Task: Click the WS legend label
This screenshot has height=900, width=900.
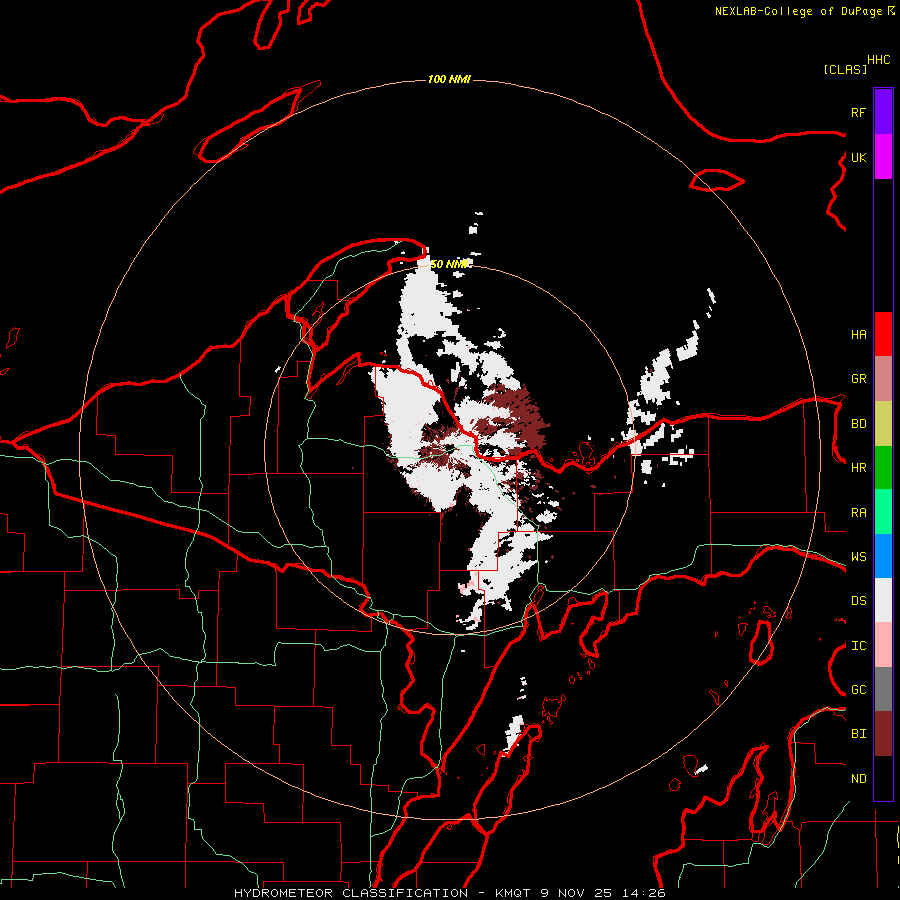Action: (858, 557)
